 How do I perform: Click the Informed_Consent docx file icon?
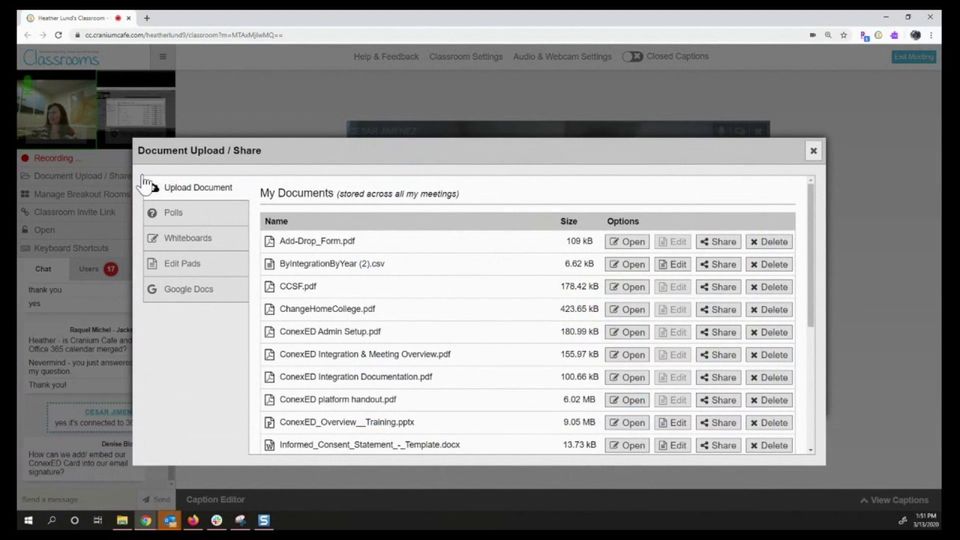[269, 445]
